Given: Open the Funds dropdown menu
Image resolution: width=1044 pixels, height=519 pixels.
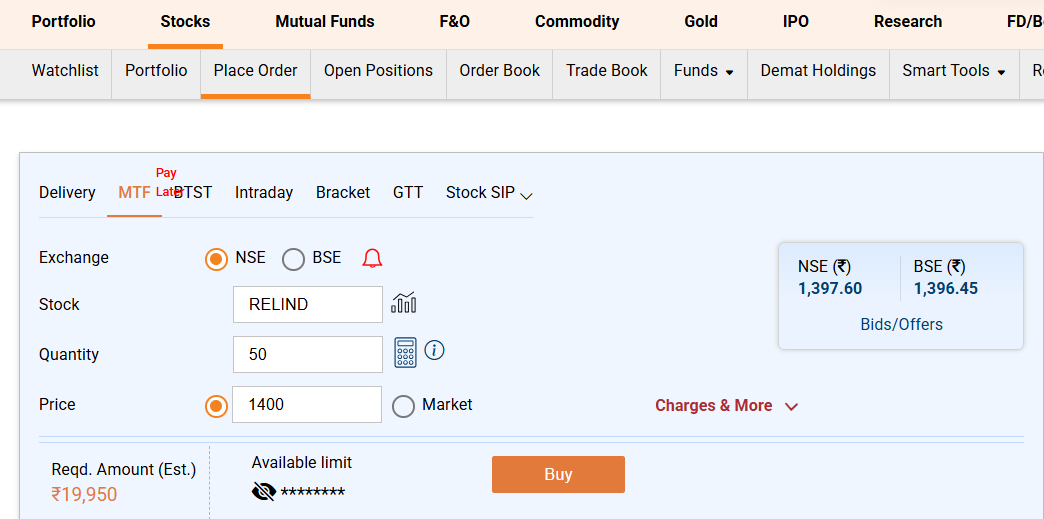Looking at the screenshot, I should 703,71.
